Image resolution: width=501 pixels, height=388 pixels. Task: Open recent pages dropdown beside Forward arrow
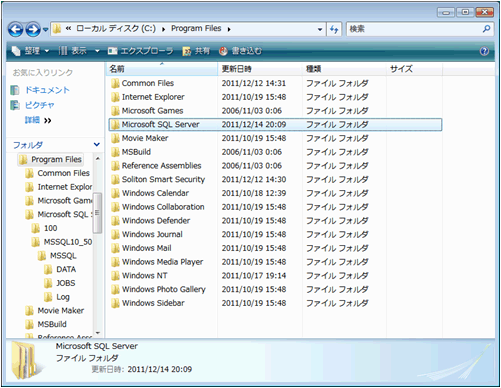coord(45,30)
